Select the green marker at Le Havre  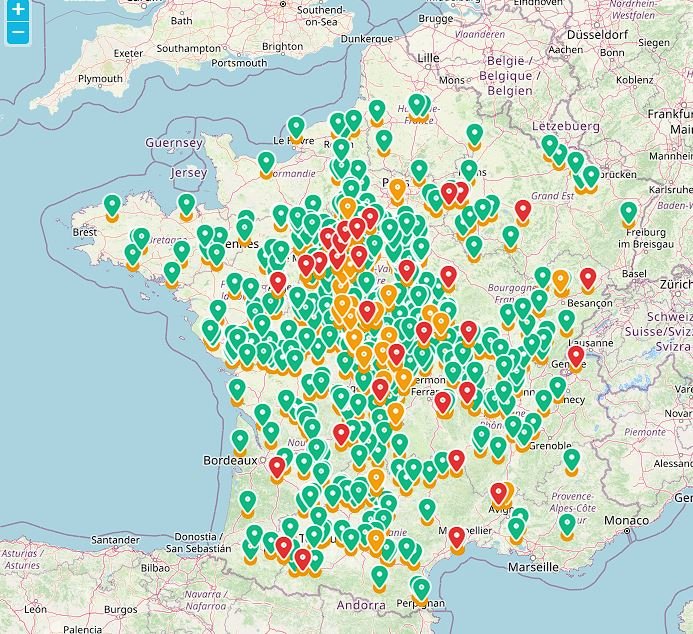coord(296,127)
